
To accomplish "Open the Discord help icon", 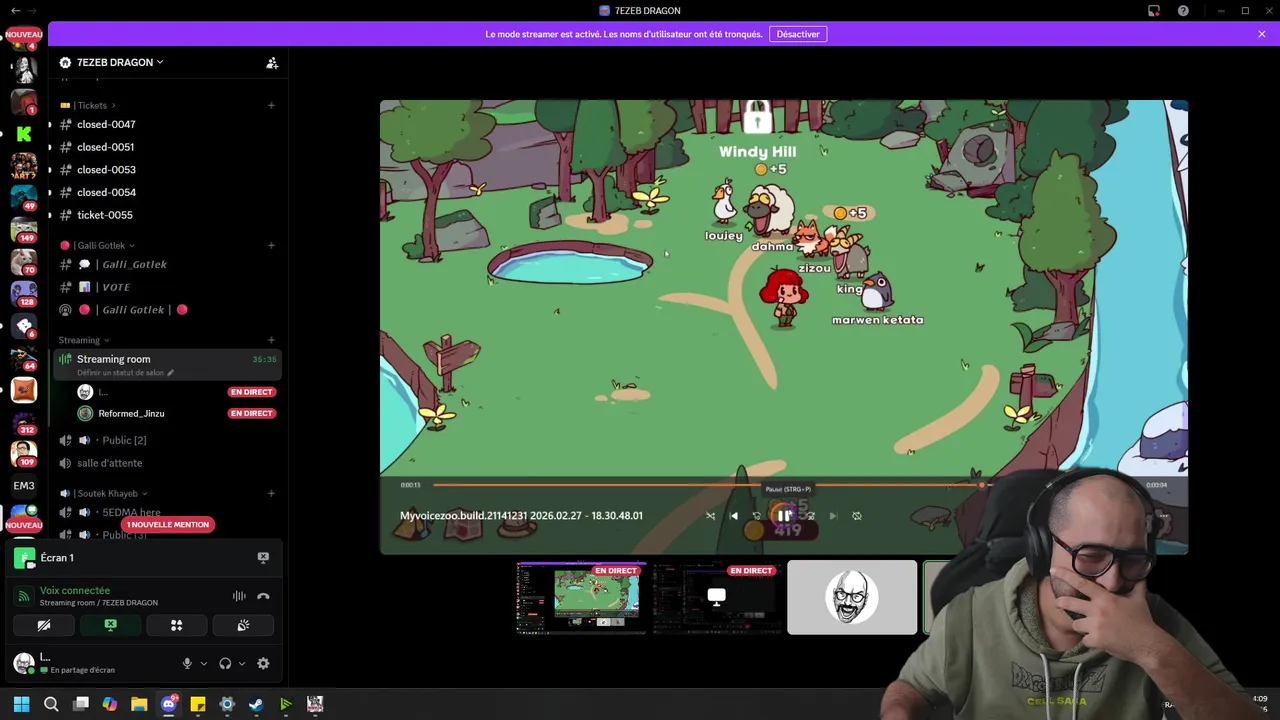I will click(1183, 11).
